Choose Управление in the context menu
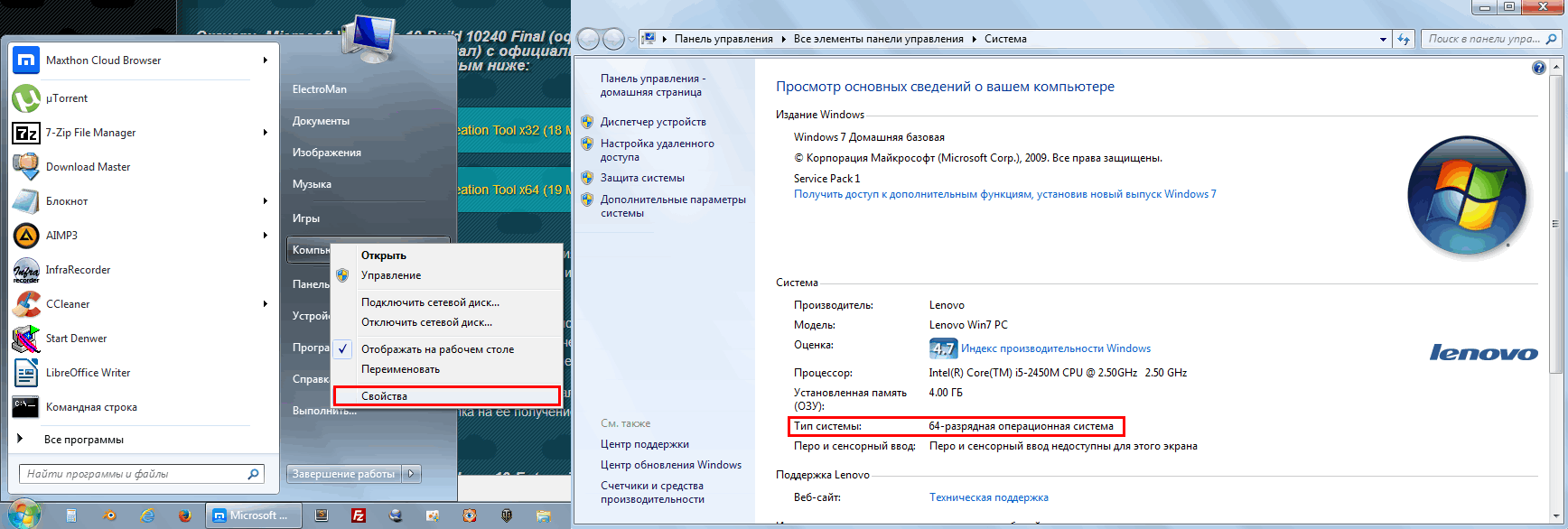This screenshot has width=1568, height=529. pyautogui.click(x=447, y=275)
